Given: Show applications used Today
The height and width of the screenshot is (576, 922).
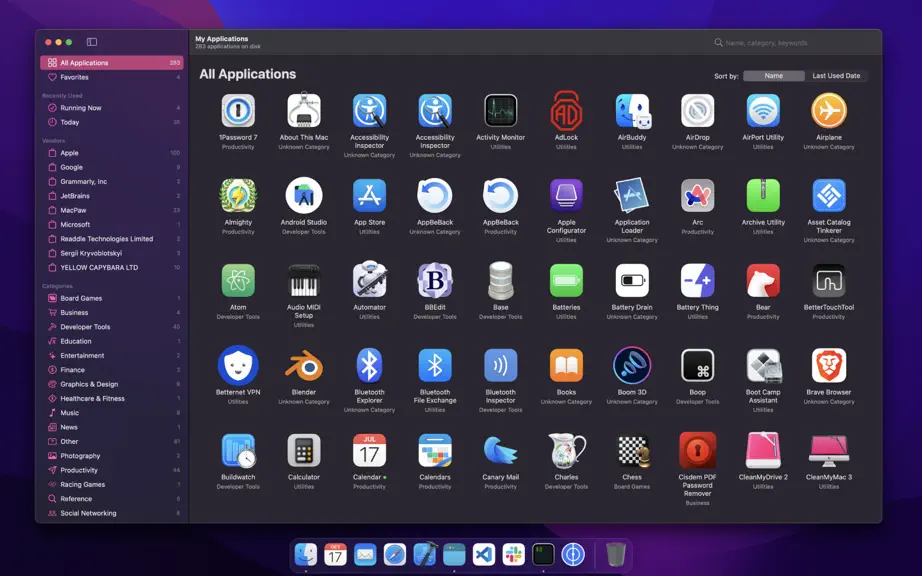Looking at the screenshot, I should [x=112, y=122].
